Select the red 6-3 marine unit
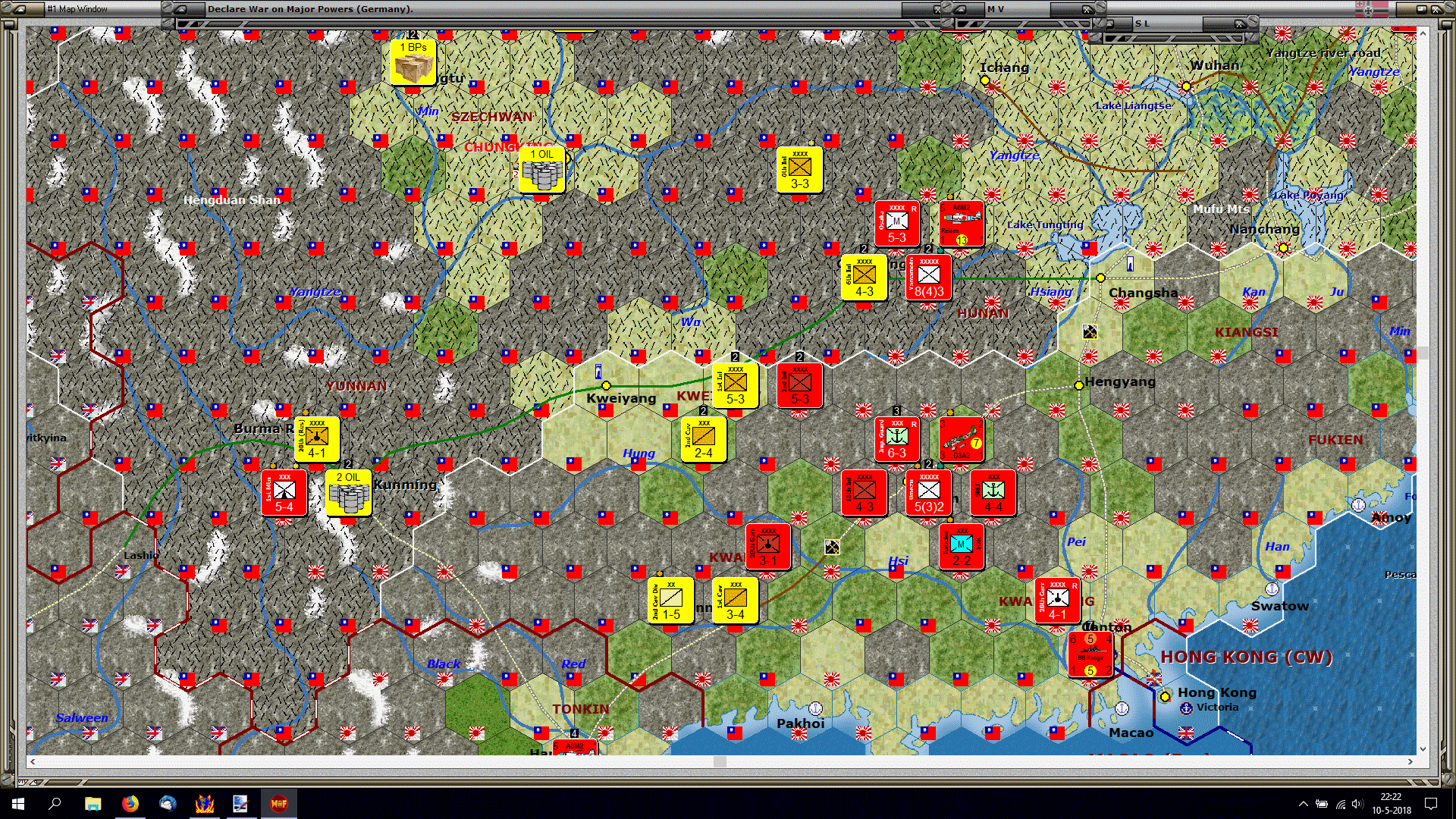 [897, 439]
